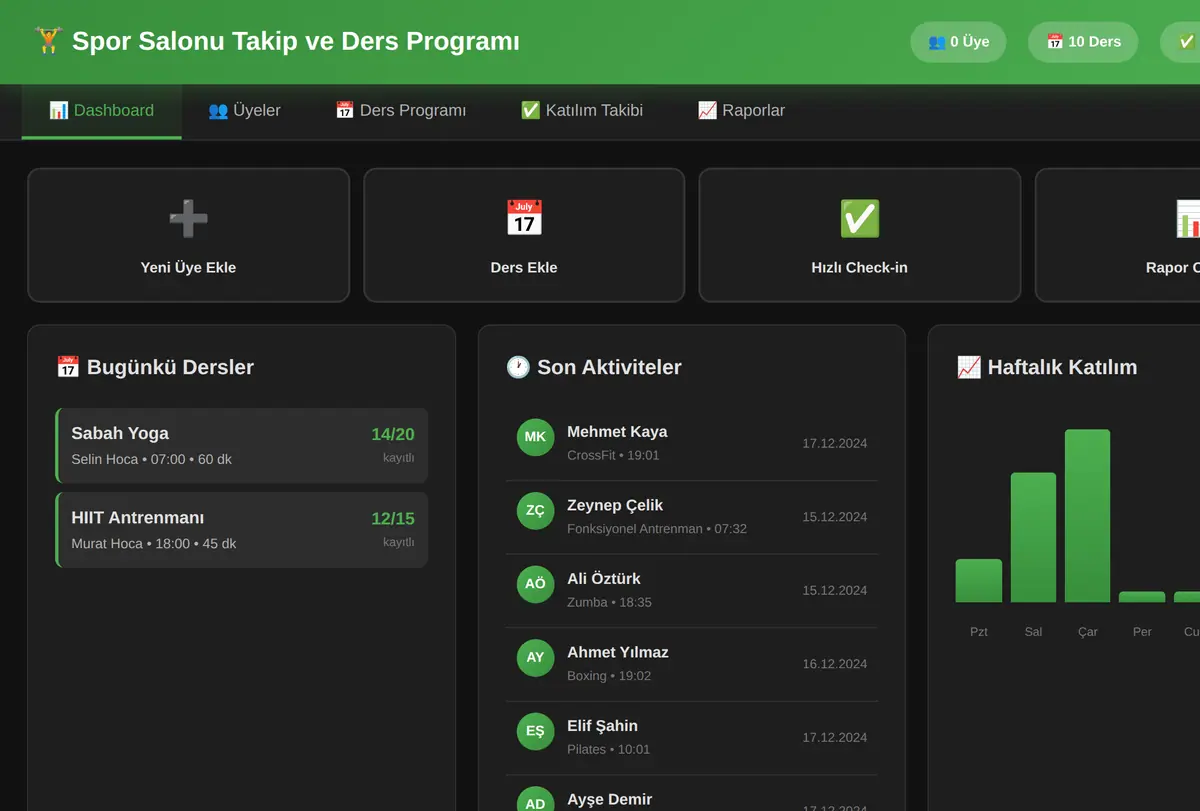Click the Hızlı Check-in label
The image size is (1200, 811).
[x=860, y=268]
